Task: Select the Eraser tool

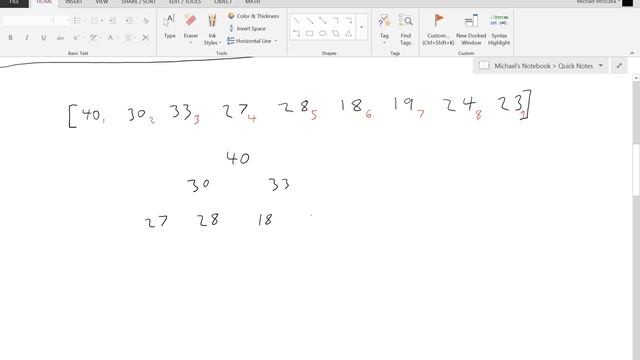Action: 191,24
